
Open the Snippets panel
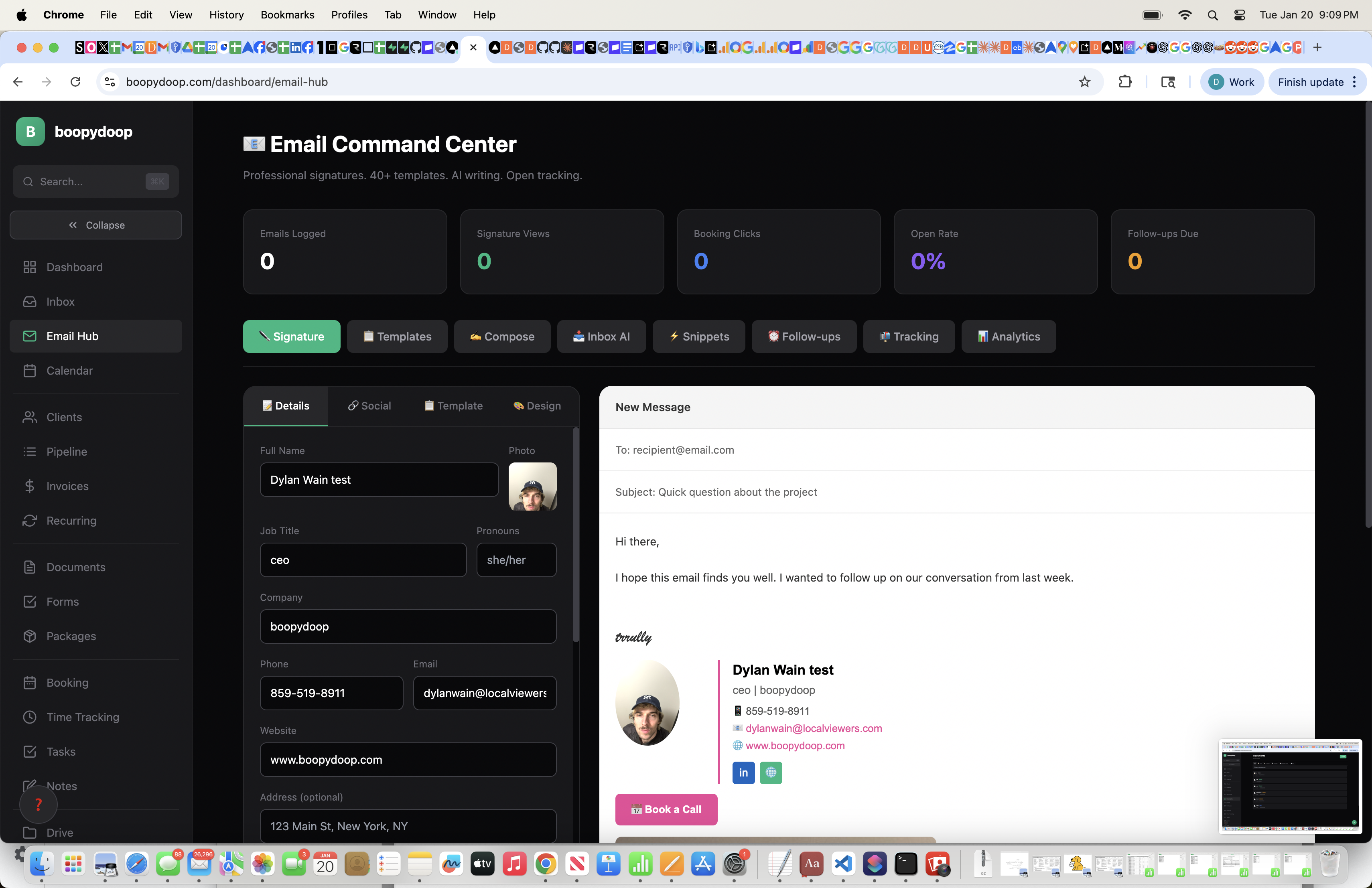pos(698,337)
